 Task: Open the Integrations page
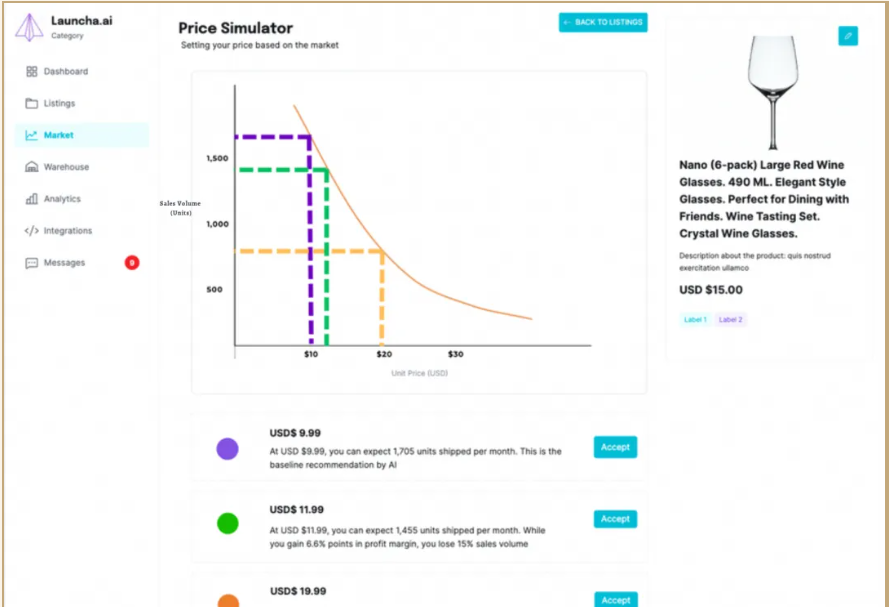point(68,231)
